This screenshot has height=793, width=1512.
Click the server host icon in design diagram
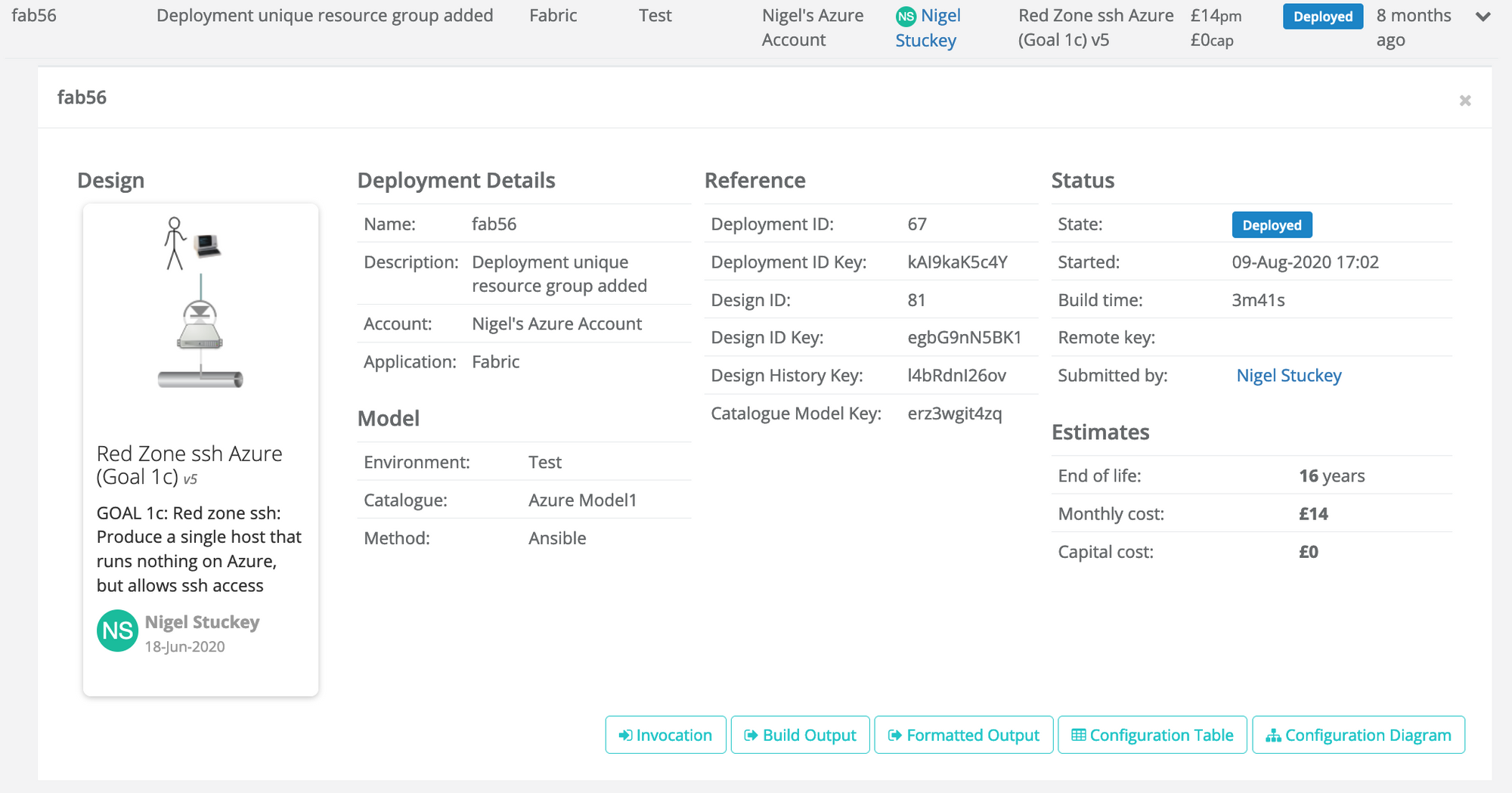click(200, 326)
